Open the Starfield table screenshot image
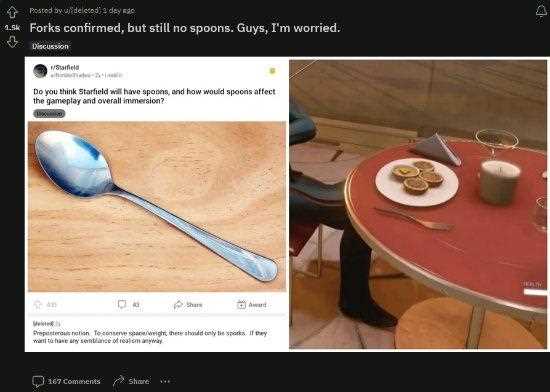 (418, 204)
